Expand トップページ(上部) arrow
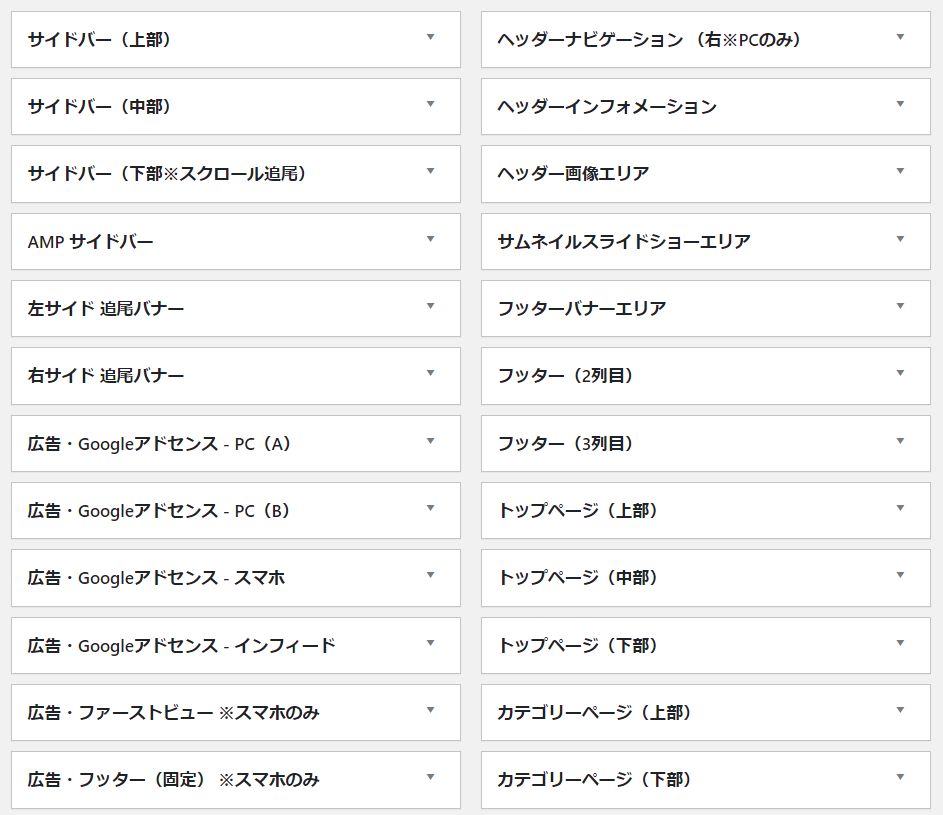The height and width of the screenshot is (815, 943). [x=900, y=509]
